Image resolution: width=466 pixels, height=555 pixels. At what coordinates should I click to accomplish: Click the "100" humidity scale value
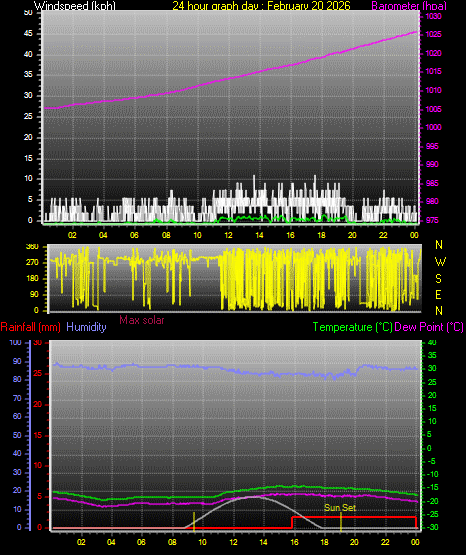pyautogui.click(x=16, y=342)
